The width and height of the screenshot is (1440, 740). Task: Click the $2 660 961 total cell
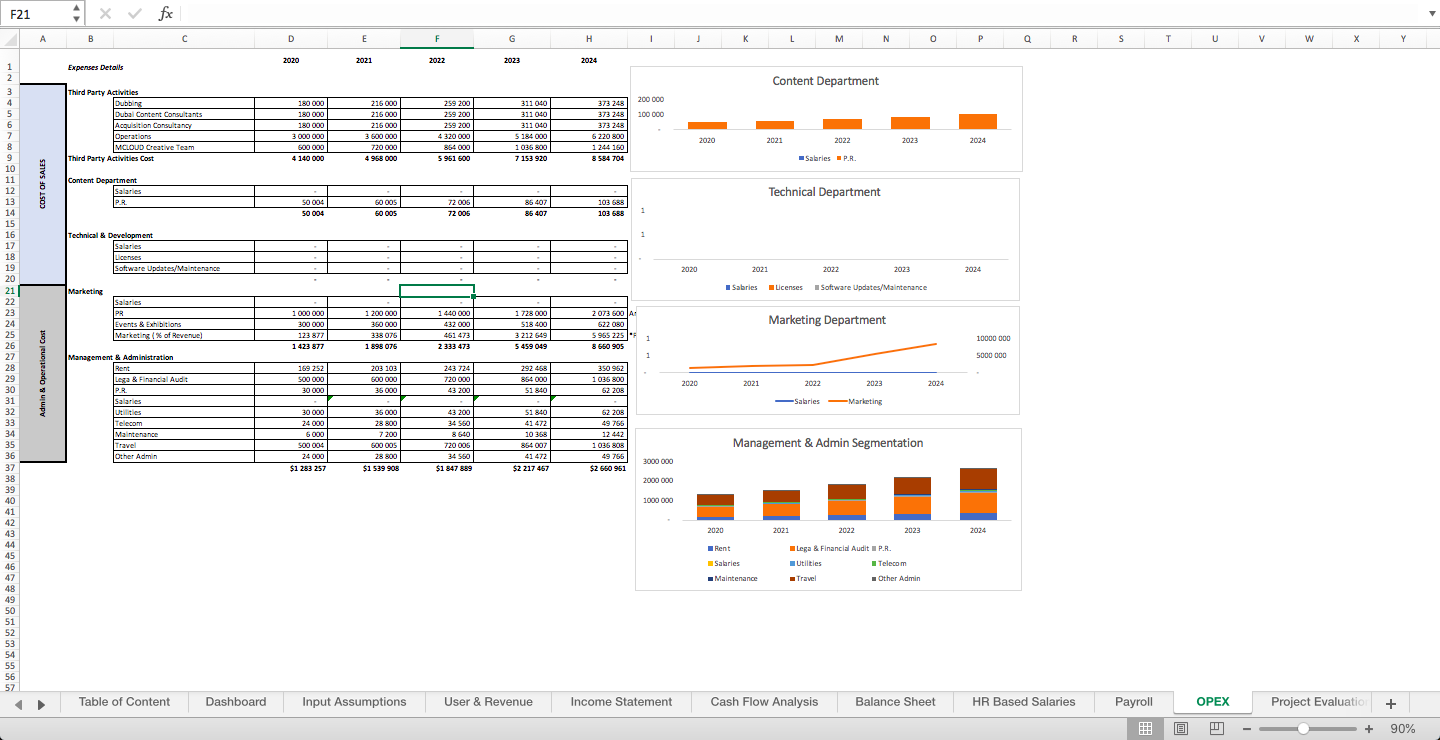[589, 467]
